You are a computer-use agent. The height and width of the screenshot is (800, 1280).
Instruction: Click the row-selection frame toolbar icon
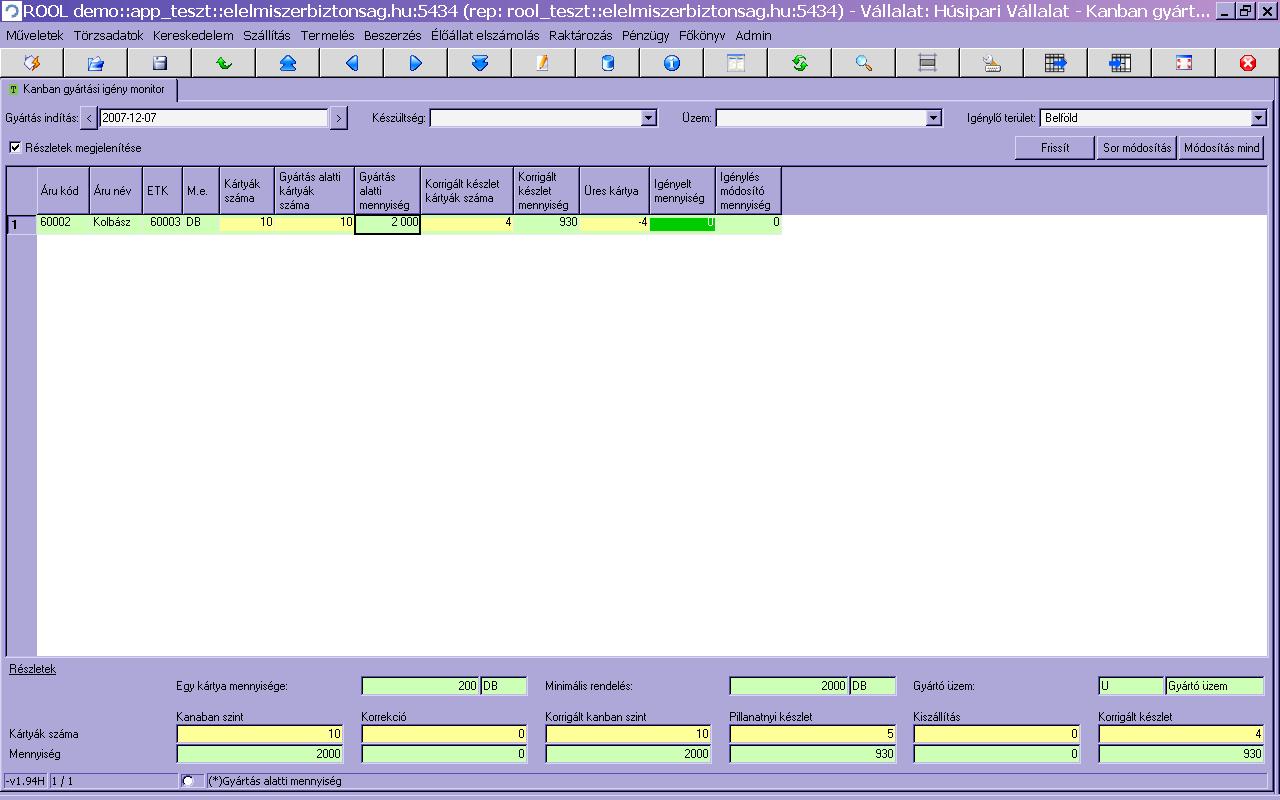928,63
